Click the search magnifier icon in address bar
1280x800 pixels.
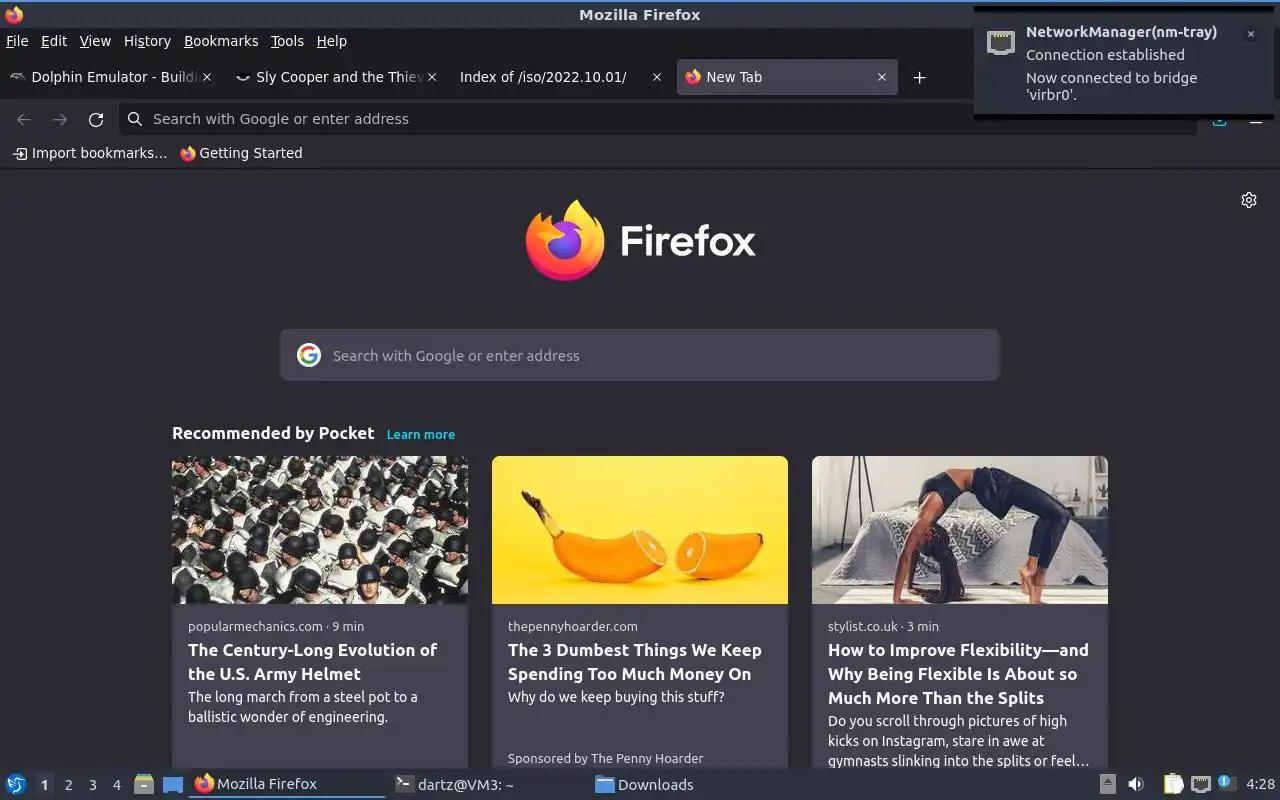(135, 119)
